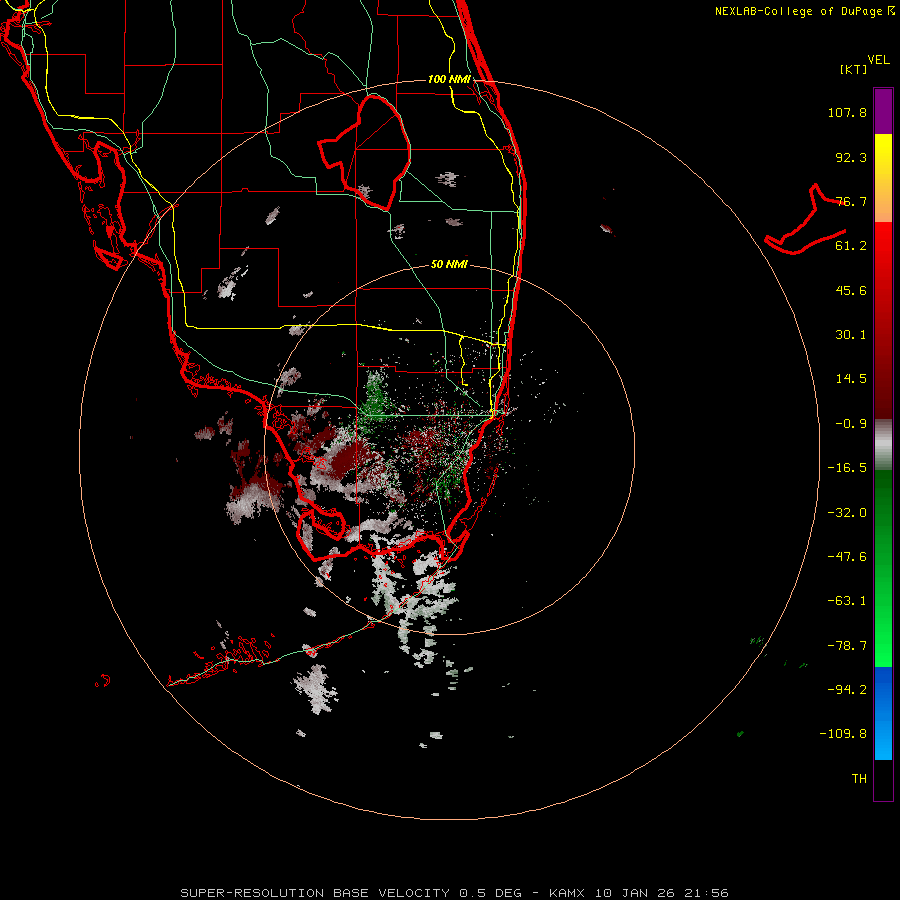Click the light blue segment of color bar
Image resolution: width=900 pixels, height=900 pixels.
coord(883,738)
